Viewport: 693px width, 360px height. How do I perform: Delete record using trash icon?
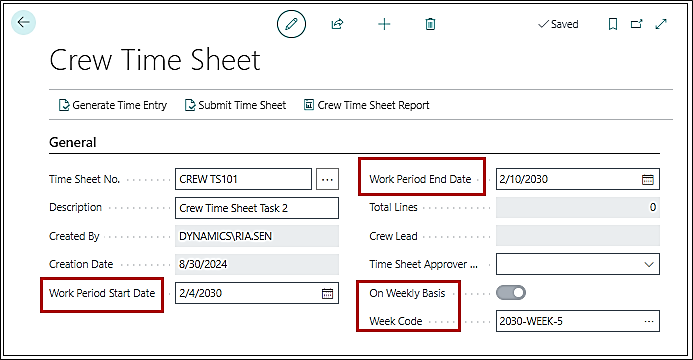430,24
